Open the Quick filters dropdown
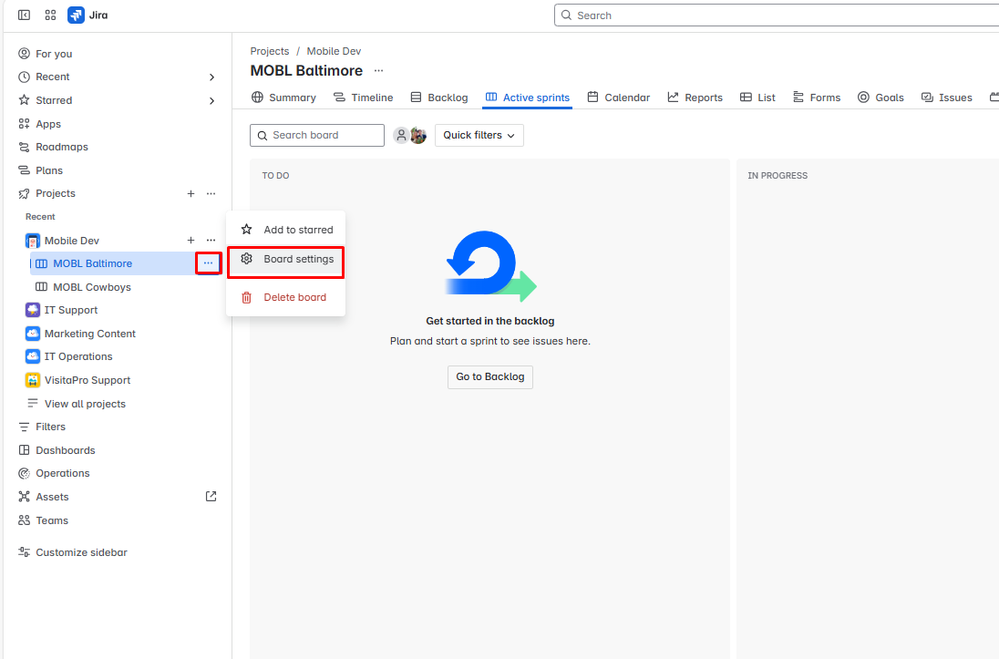This screenshot has height=659, width=999. (x=479, y=135)
